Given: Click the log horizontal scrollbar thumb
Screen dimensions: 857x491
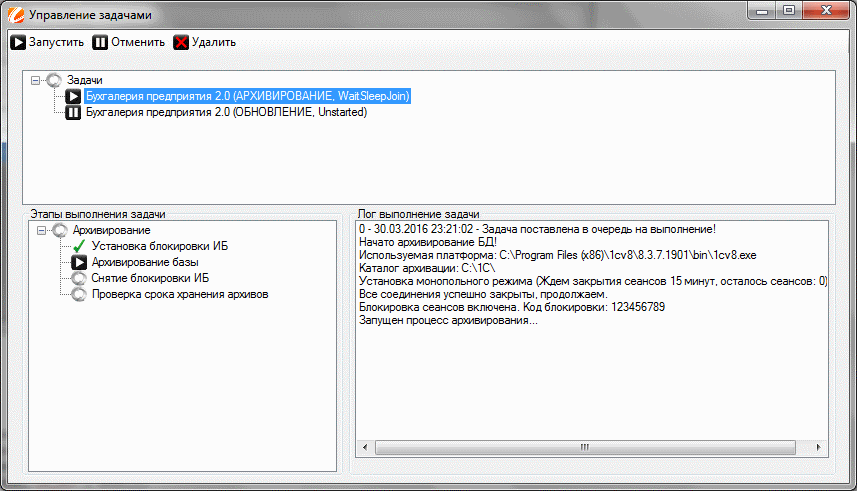Looking at the screenshot, I should (x=585, y=447).
